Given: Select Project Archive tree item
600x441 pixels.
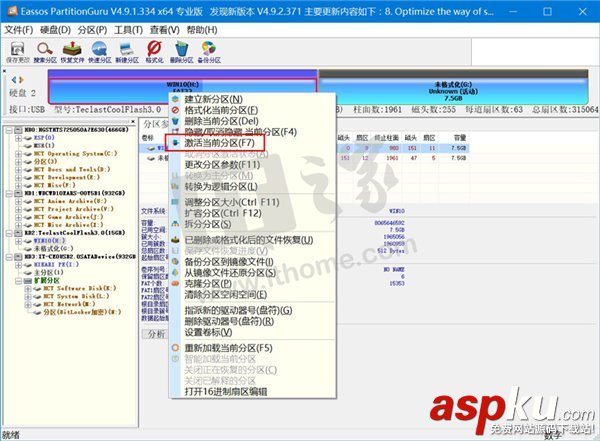Looking at the screenshot, I should click(73, 209).
